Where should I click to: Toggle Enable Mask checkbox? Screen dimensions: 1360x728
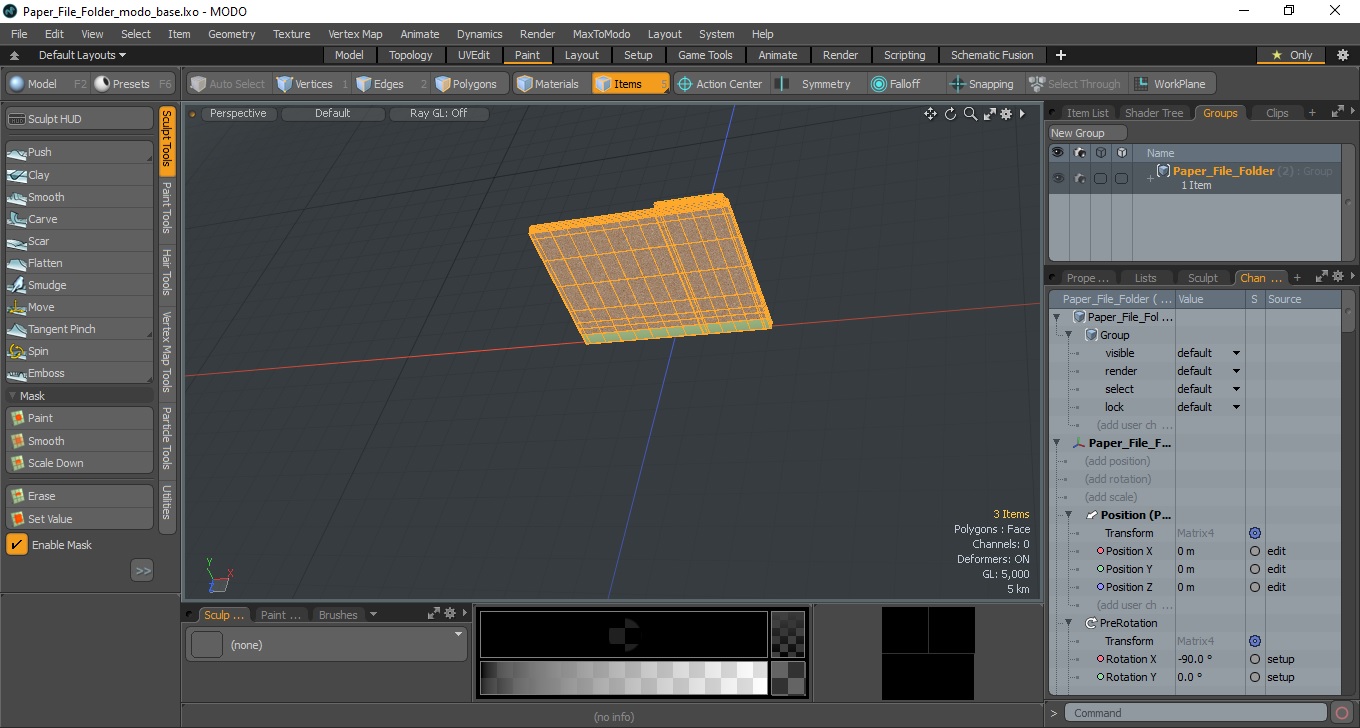coord(17,545)
